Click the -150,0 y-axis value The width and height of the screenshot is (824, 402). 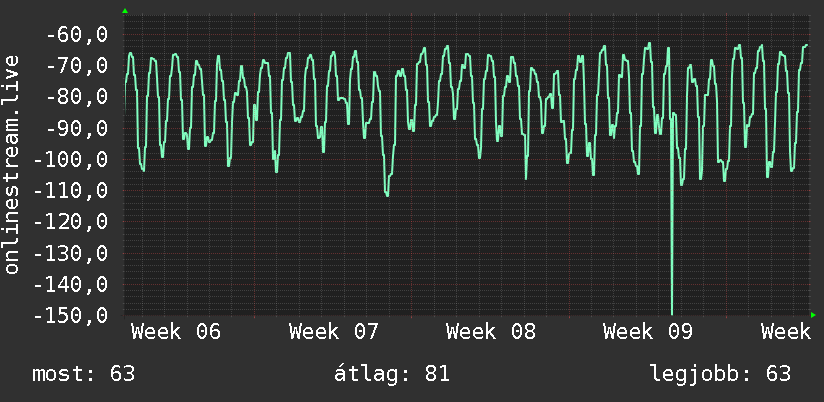pos(70,316)
